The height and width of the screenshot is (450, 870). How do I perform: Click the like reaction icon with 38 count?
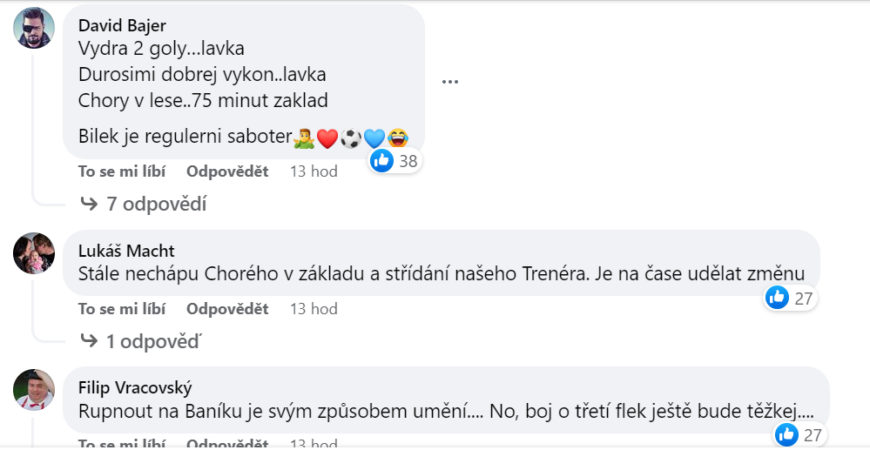382,160
